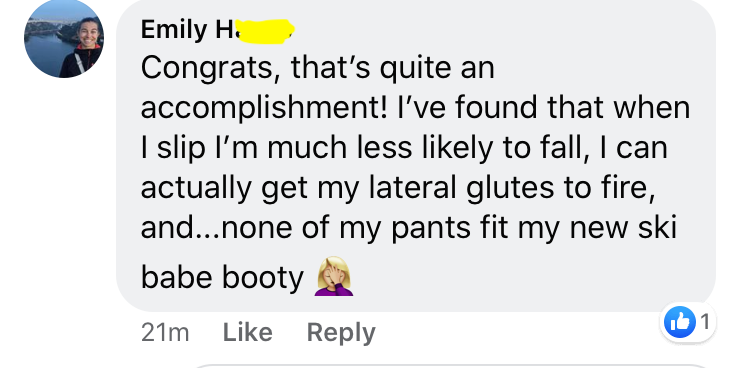Click the smiling face in the avatar
The height and width of the screenshot is (368, 750).
(x=88, y=32)
